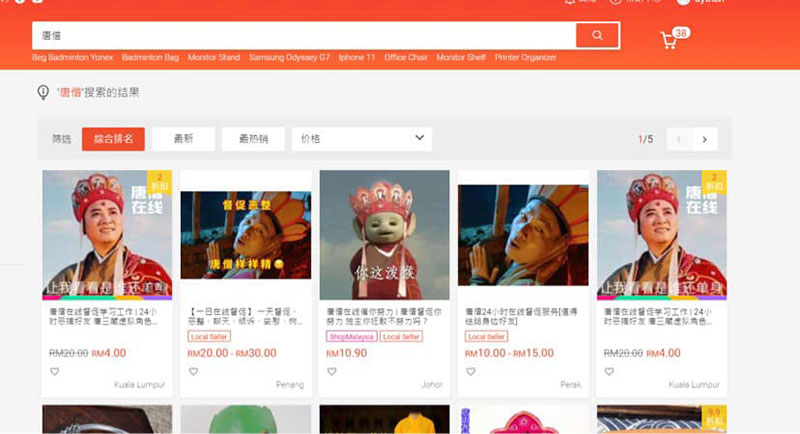Select the 综合排名 sort tab
The width and height of the screenshot is (800, 434).
coord(113,139)
